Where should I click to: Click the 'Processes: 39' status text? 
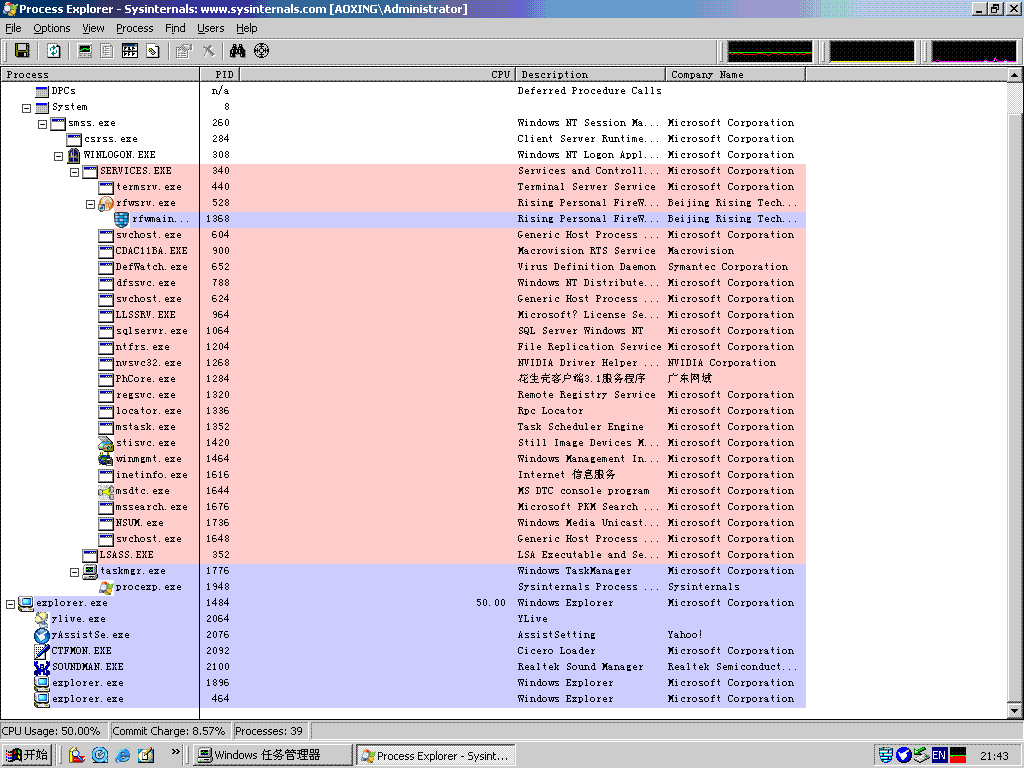click(x=268, y=731)
